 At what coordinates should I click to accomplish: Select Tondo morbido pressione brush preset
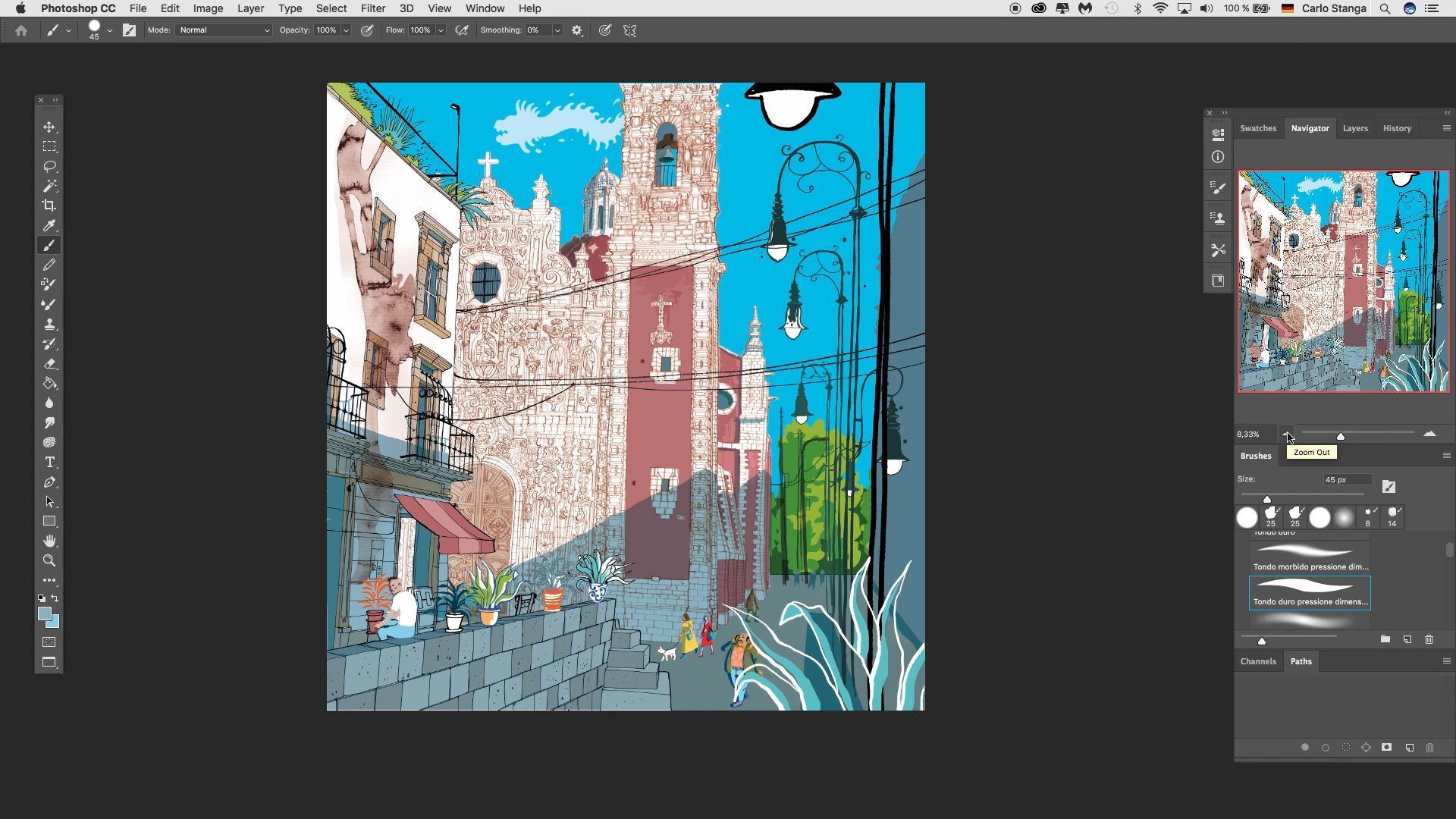1310,557
